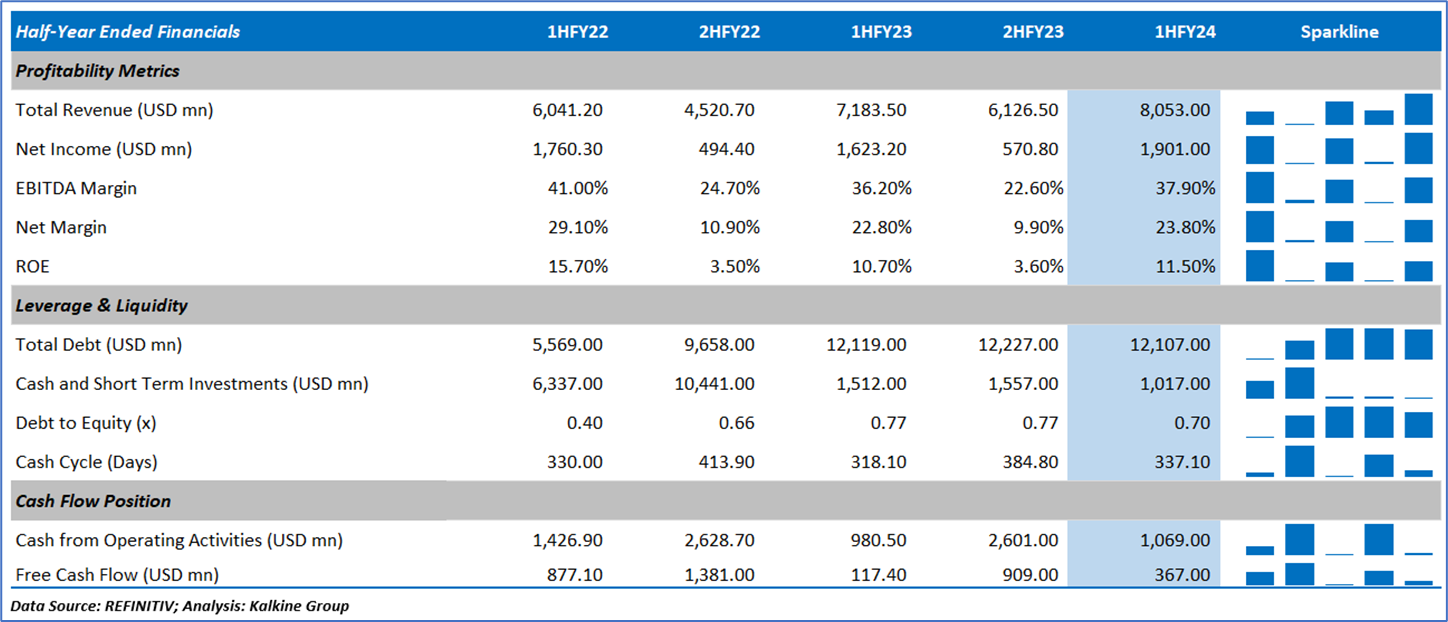1448x622 pixels.
Task: Select the Net Income sparkline chart
Action: coord(1339,149)
